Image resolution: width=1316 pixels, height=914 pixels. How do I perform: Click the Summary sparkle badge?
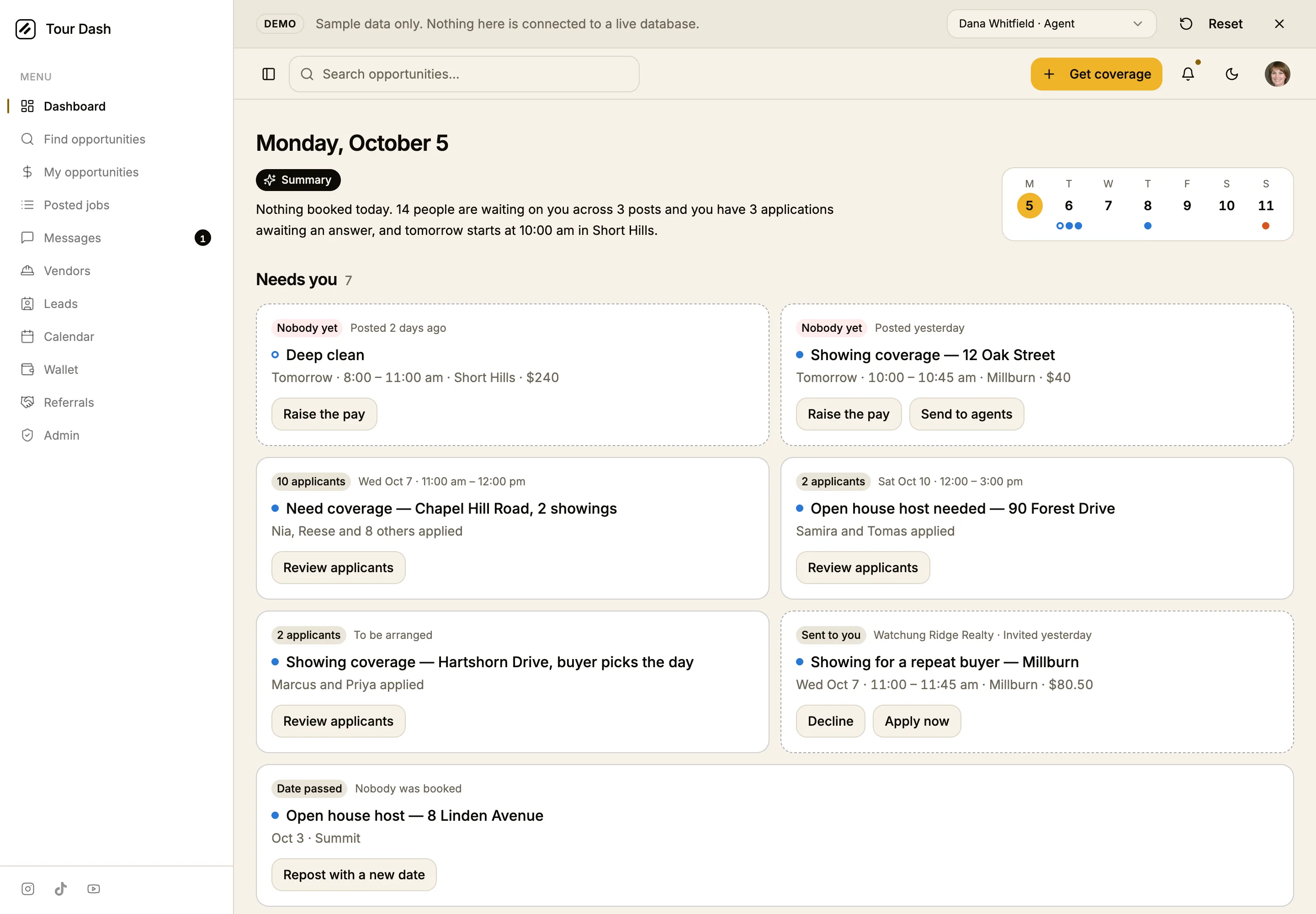(x=298, y=180)
